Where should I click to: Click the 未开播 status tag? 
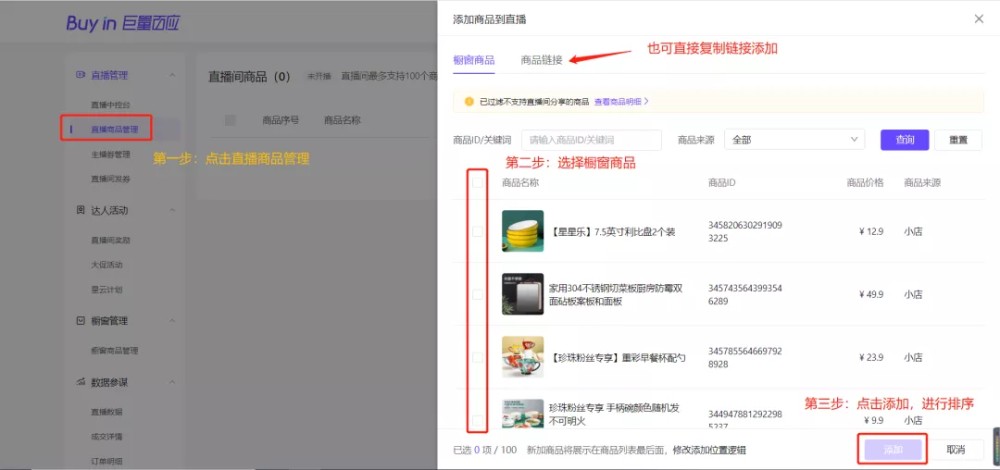[320, 77]
